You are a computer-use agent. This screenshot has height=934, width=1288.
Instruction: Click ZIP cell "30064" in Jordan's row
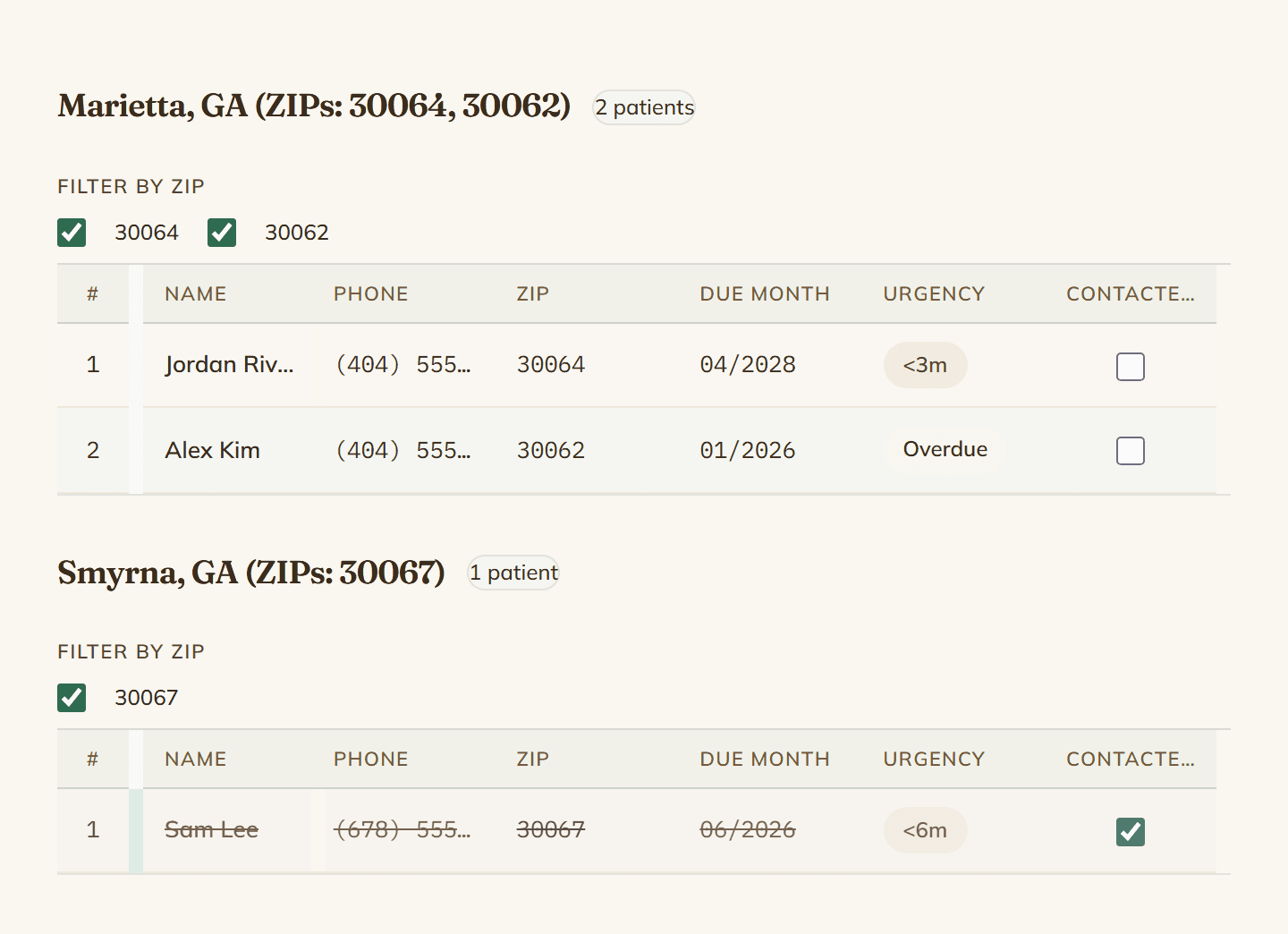tap(551, 365)
